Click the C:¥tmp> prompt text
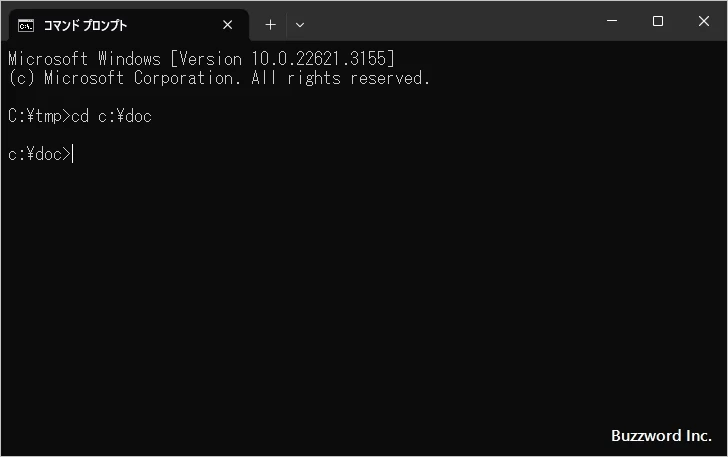 click(38, 116)
